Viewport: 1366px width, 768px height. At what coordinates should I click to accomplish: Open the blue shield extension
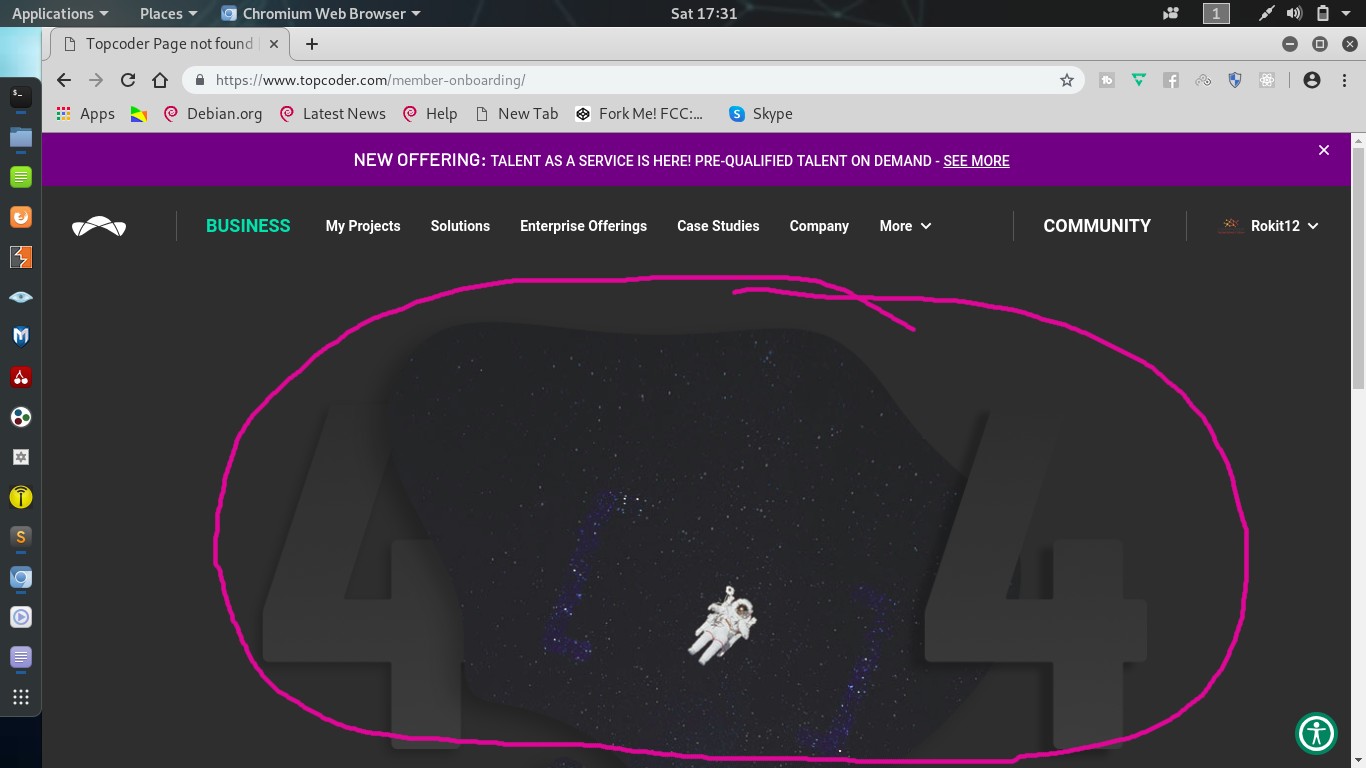click(x=1235, y=80)
